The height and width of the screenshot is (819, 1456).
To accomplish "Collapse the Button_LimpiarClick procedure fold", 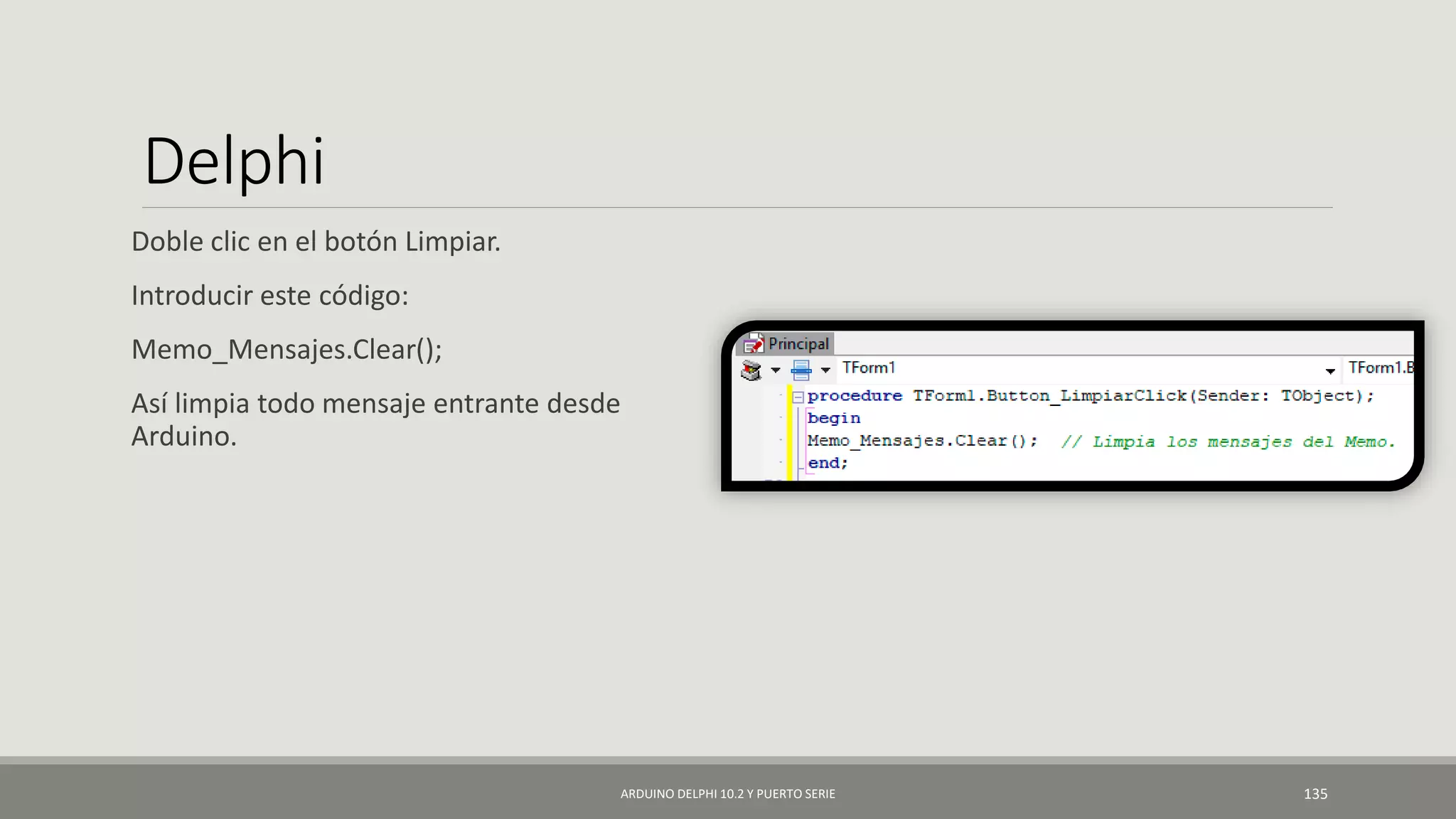I will pos(798,397).
